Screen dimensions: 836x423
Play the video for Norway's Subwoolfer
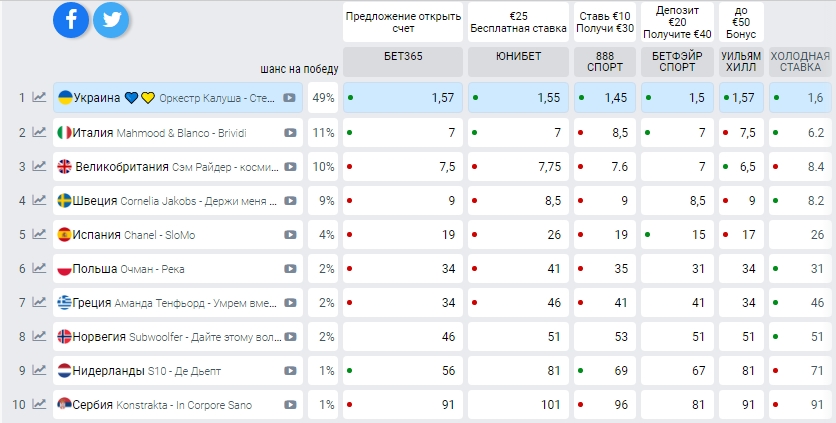click(x=290, y=337)
